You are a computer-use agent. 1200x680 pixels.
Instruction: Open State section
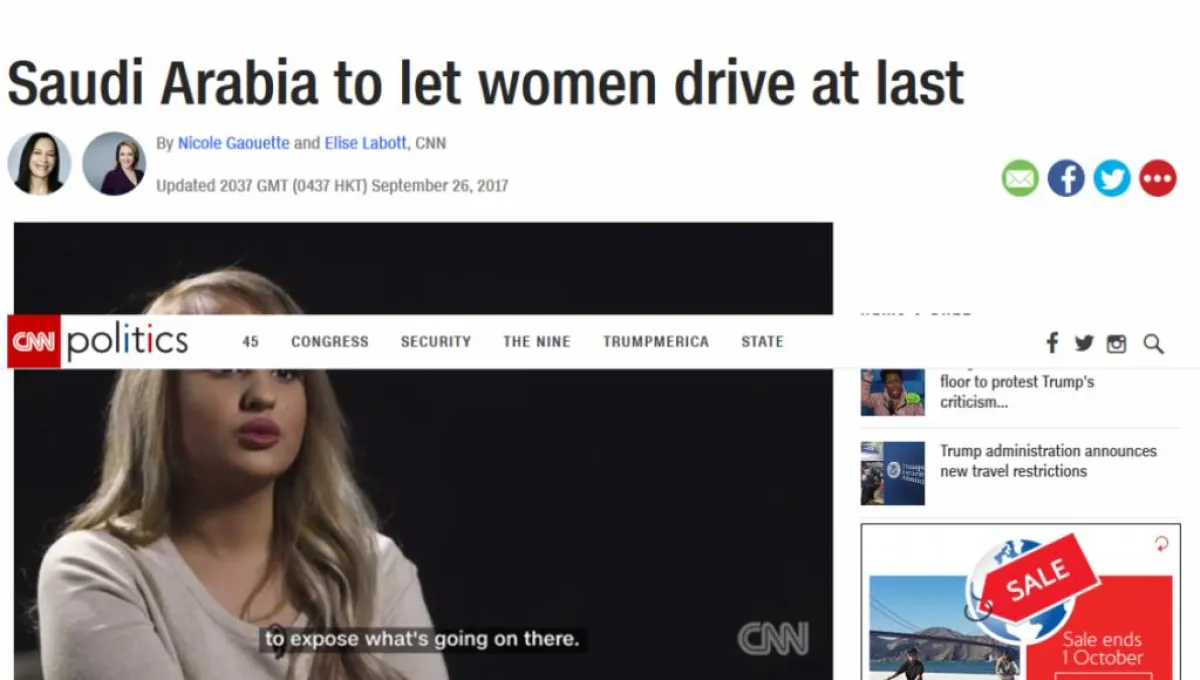(x=762, y=342)
